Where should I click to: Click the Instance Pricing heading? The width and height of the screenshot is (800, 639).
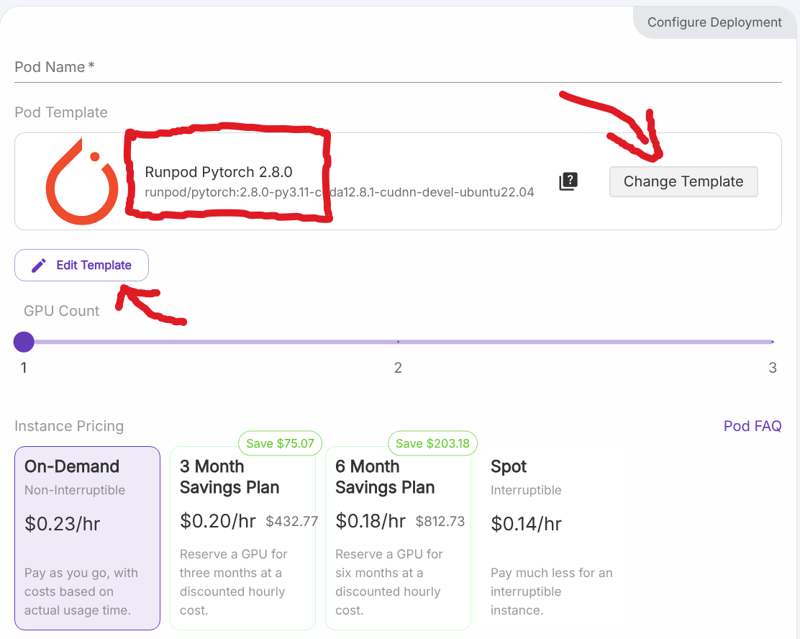tap(69, 426)
